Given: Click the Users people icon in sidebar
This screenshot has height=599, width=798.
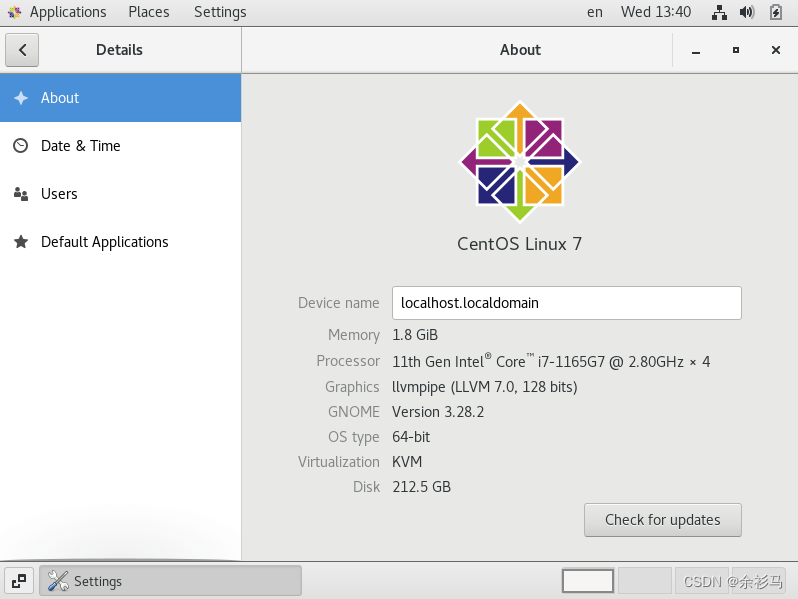Looking at the screenshot, I should pyautogui.click(x=21, y=194).
